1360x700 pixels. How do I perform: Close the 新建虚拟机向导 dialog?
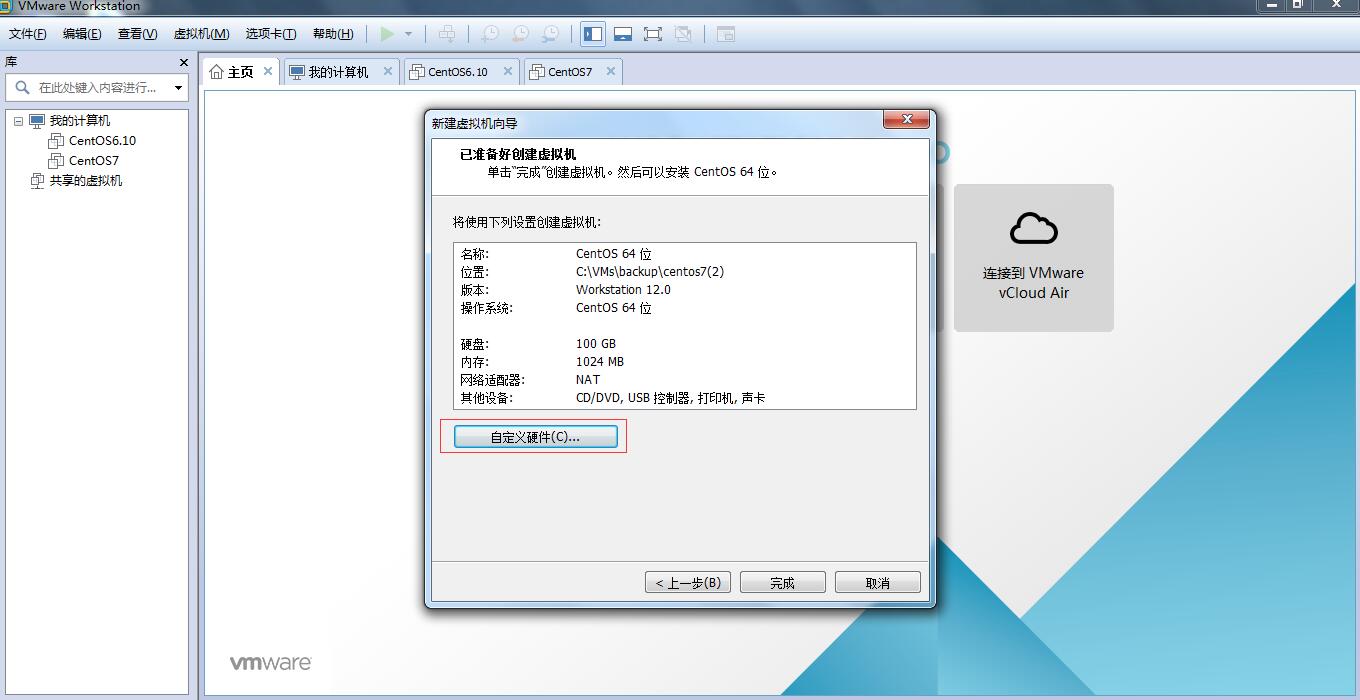coord(907,120)
